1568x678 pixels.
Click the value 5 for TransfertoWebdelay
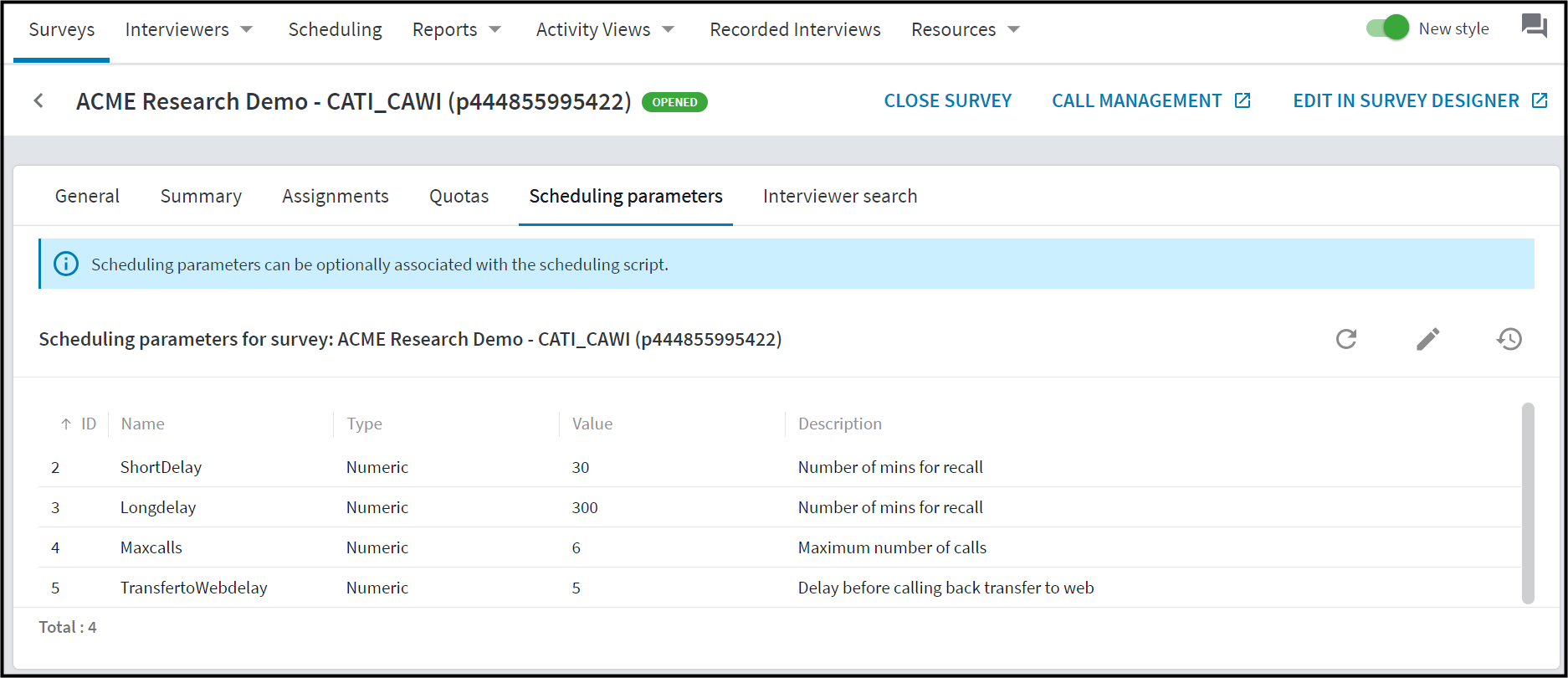point(576,588)
